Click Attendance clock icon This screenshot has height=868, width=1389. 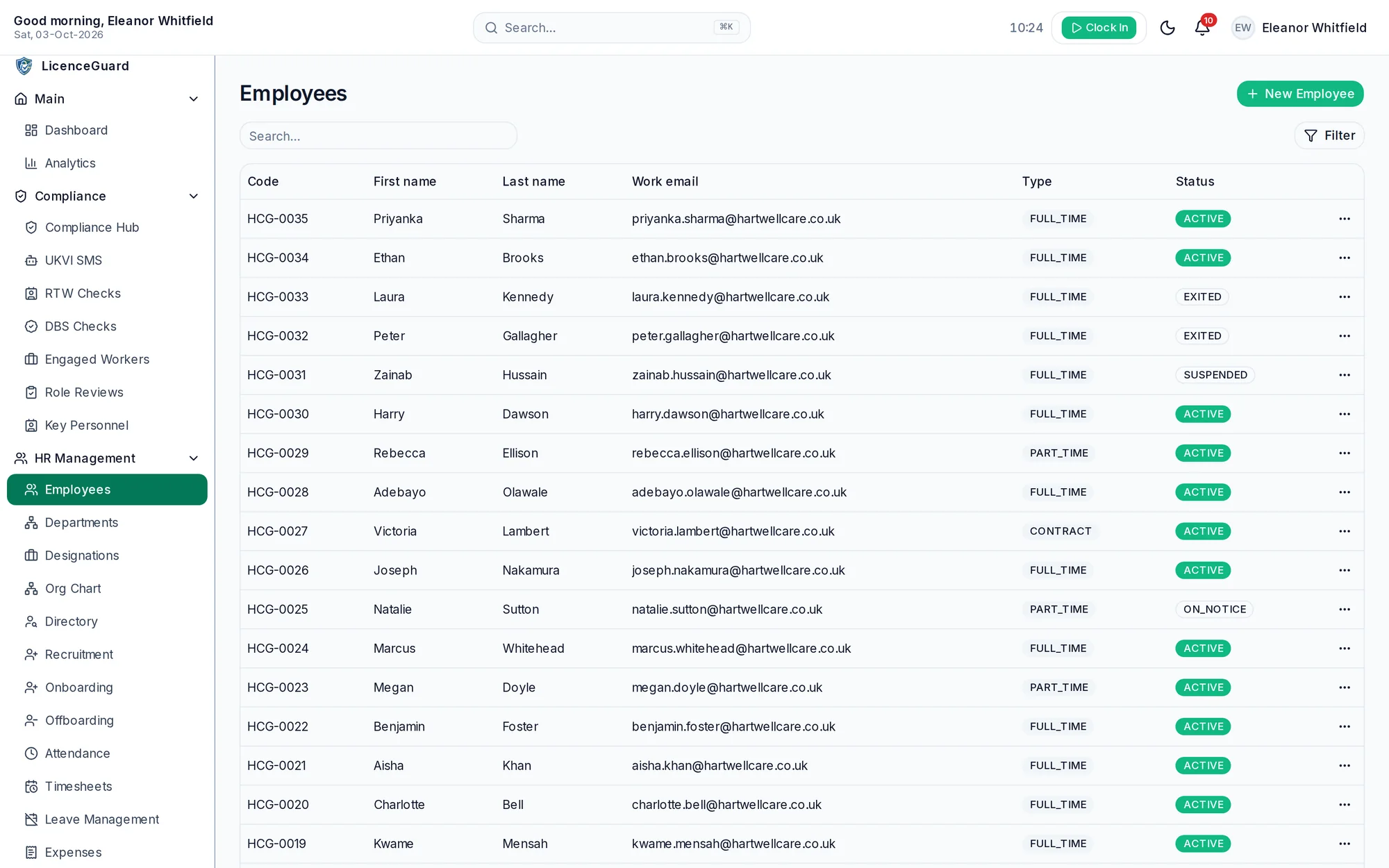pos(31,753)
